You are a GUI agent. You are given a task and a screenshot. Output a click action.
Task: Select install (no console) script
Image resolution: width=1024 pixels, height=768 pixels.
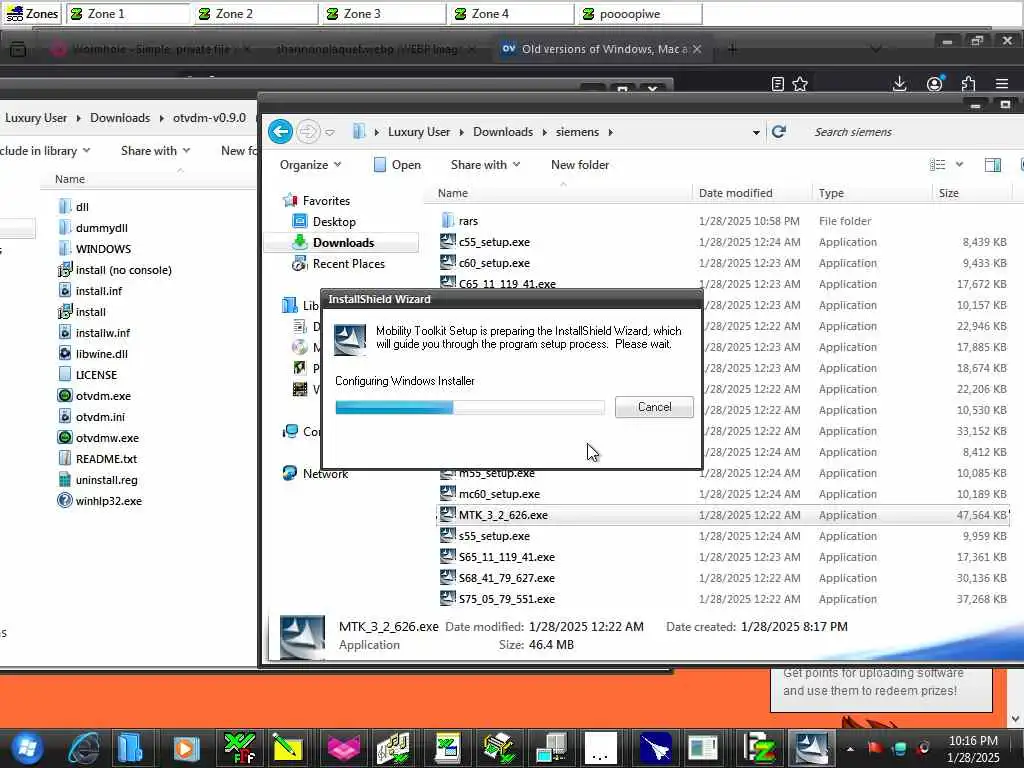(123, 270)
